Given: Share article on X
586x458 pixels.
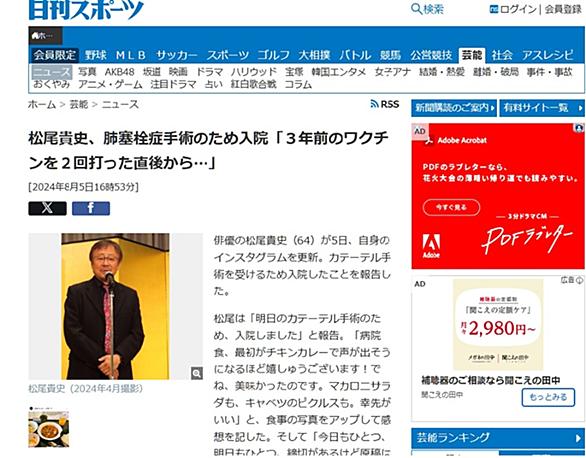Looking at the screenshot, I should coord(47,208).
